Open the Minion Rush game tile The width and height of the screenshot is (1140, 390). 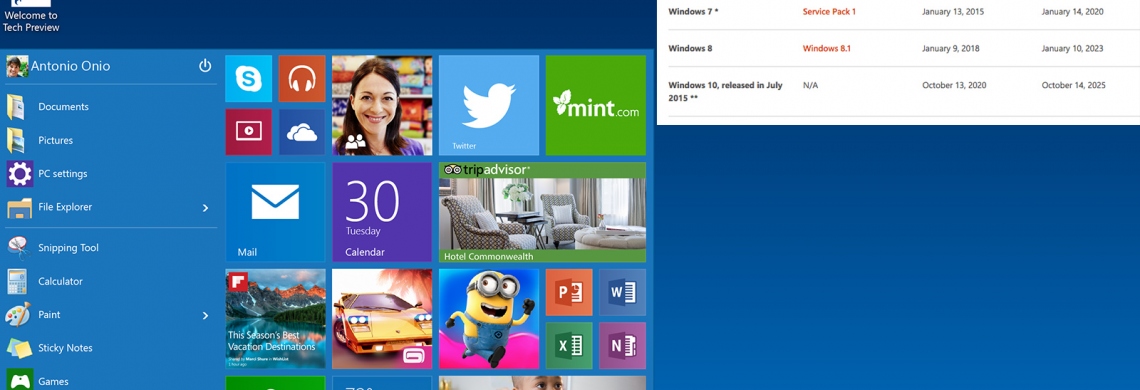click(489, 319)
